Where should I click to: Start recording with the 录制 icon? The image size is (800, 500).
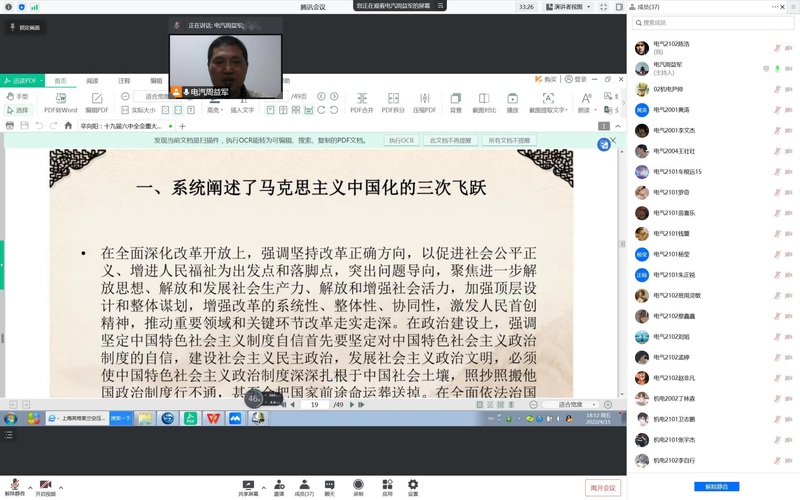click(x=358, y=485)
